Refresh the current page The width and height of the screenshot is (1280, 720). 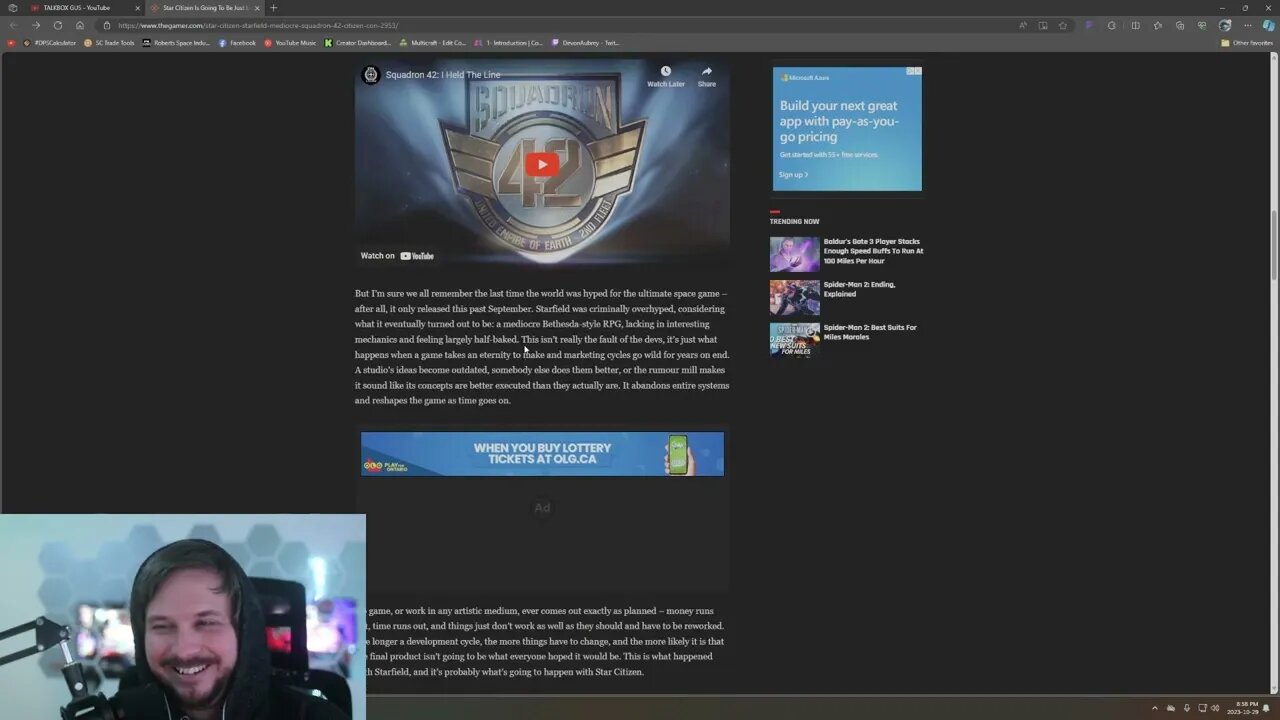[x=58, y=25]
